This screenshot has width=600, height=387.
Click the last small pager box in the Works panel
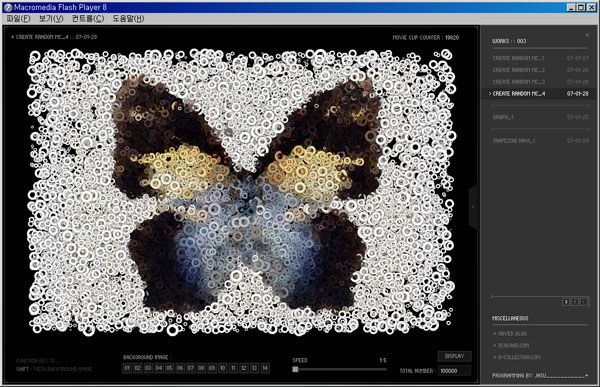584,302
